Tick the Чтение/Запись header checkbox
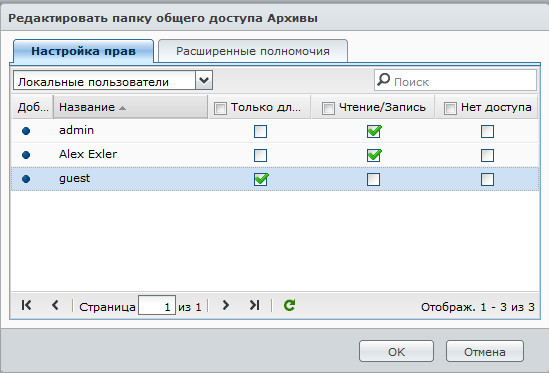The width and height of the screenshot is (549, 373). tap(328, 108)
